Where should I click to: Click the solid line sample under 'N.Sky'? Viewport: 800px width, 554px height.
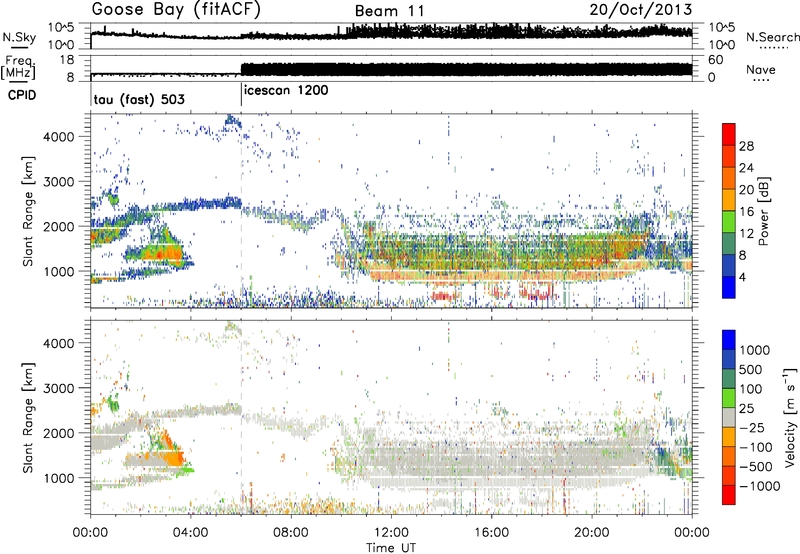(x=19, y=47)
